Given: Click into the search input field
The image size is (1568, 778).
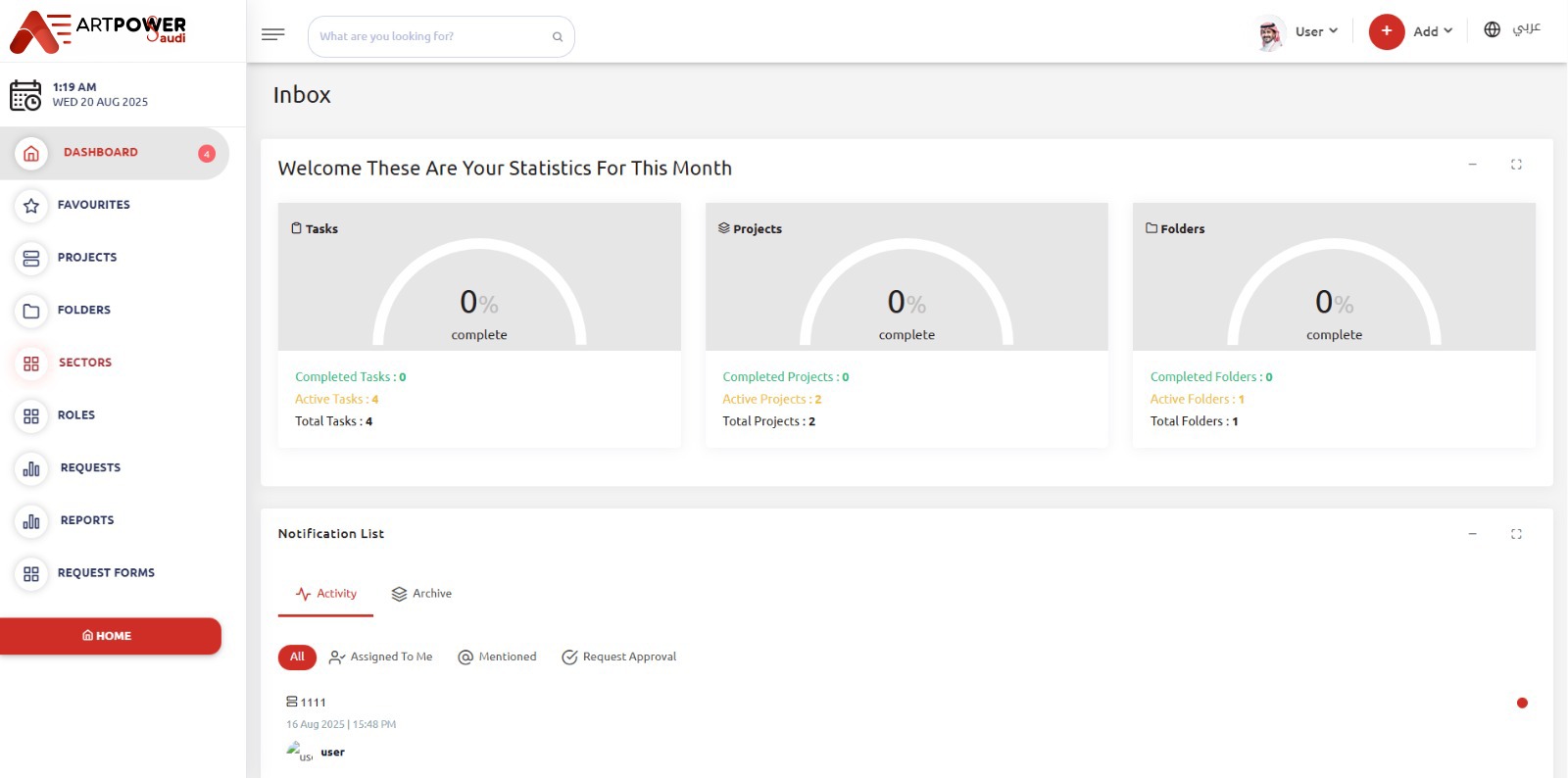Looking at the screenshot, I should pyautogui.click(x=431, y=37).
